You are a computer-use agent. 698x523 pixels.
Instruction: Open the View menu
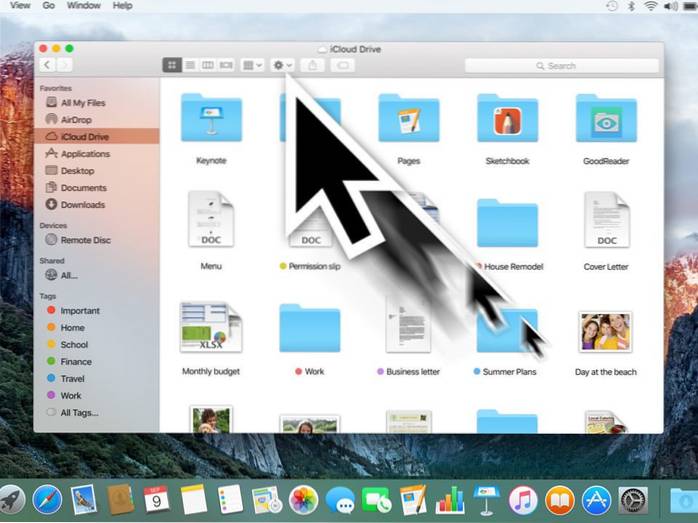point(20,5)
